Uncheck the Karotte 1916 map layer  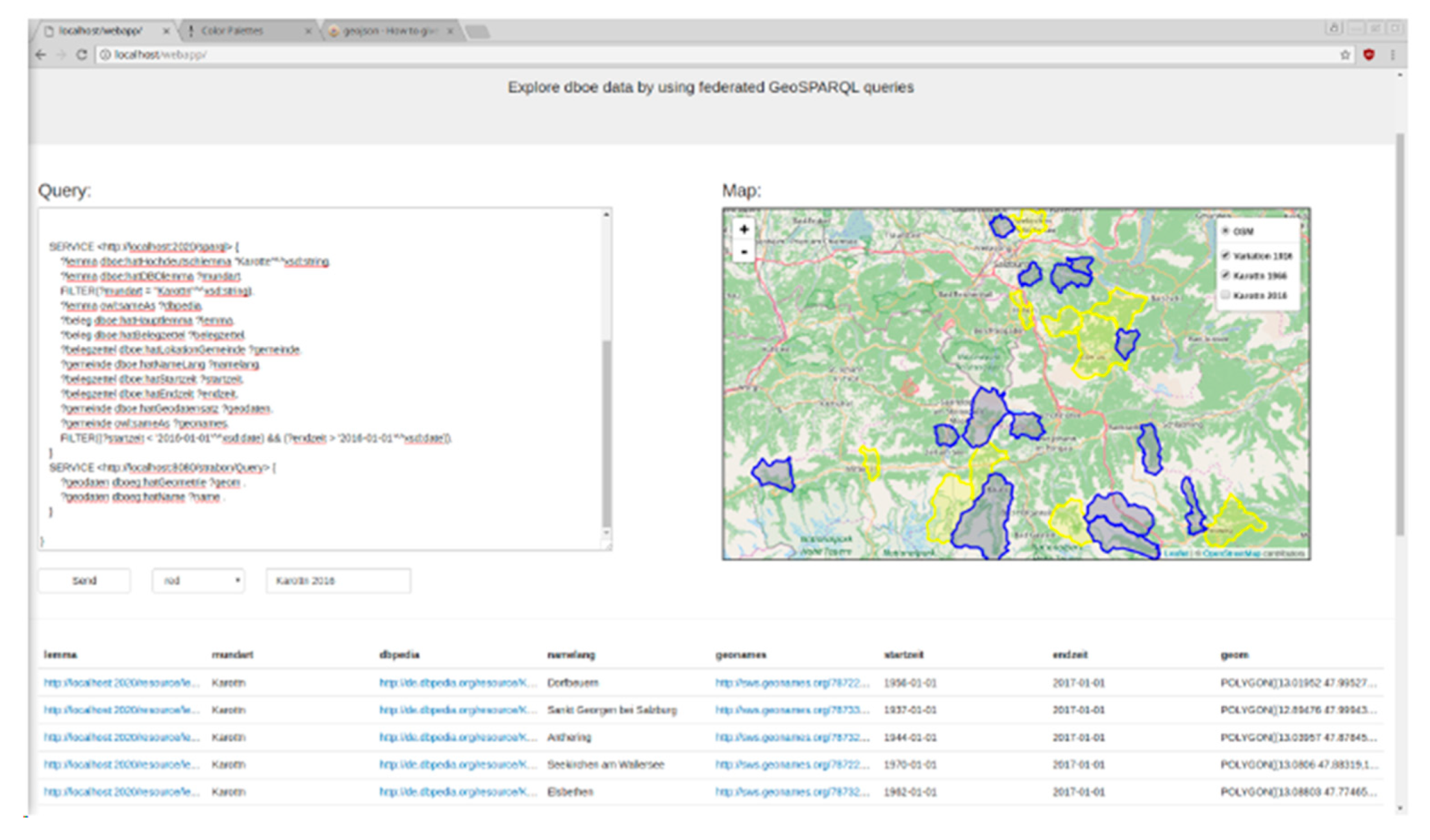click(1225, 255)
